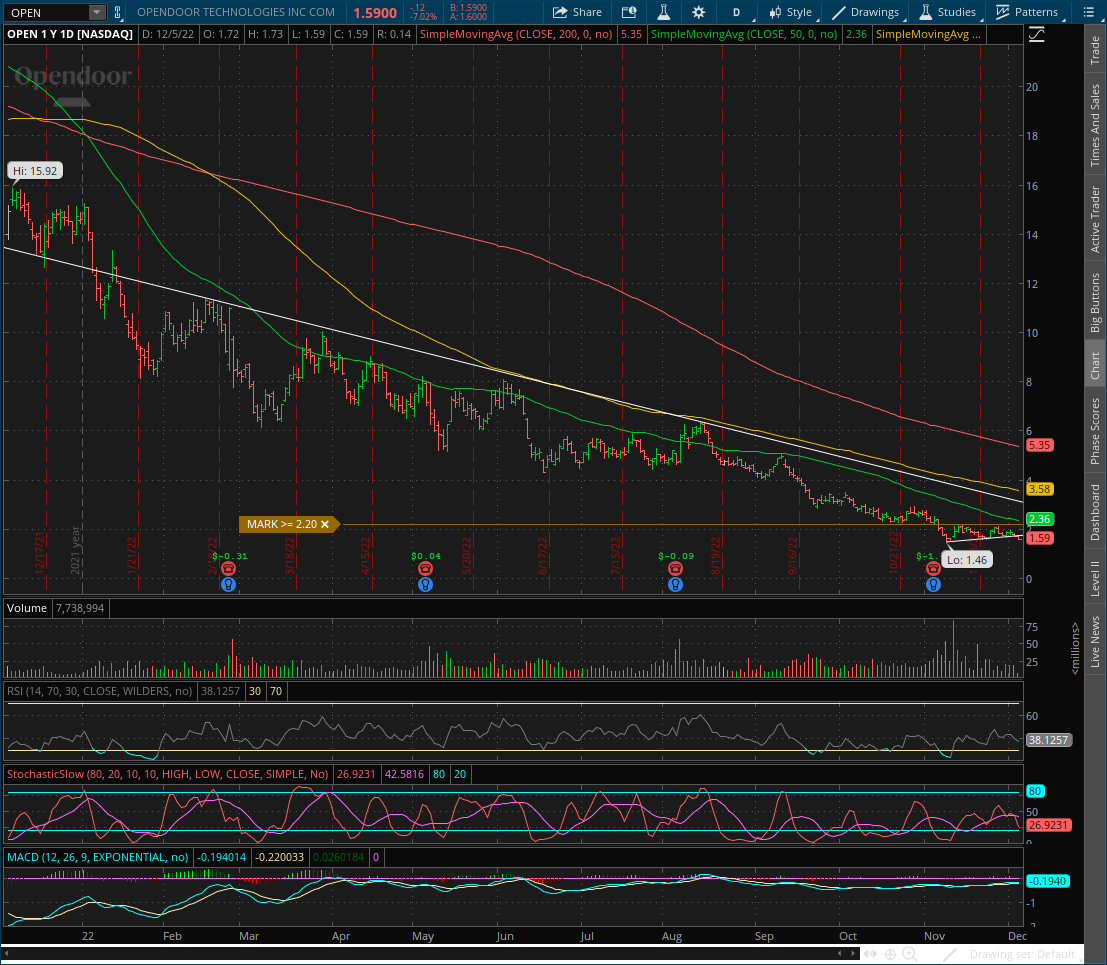
Task: Open the list menu icon at top right
Action: point(1088,12)
